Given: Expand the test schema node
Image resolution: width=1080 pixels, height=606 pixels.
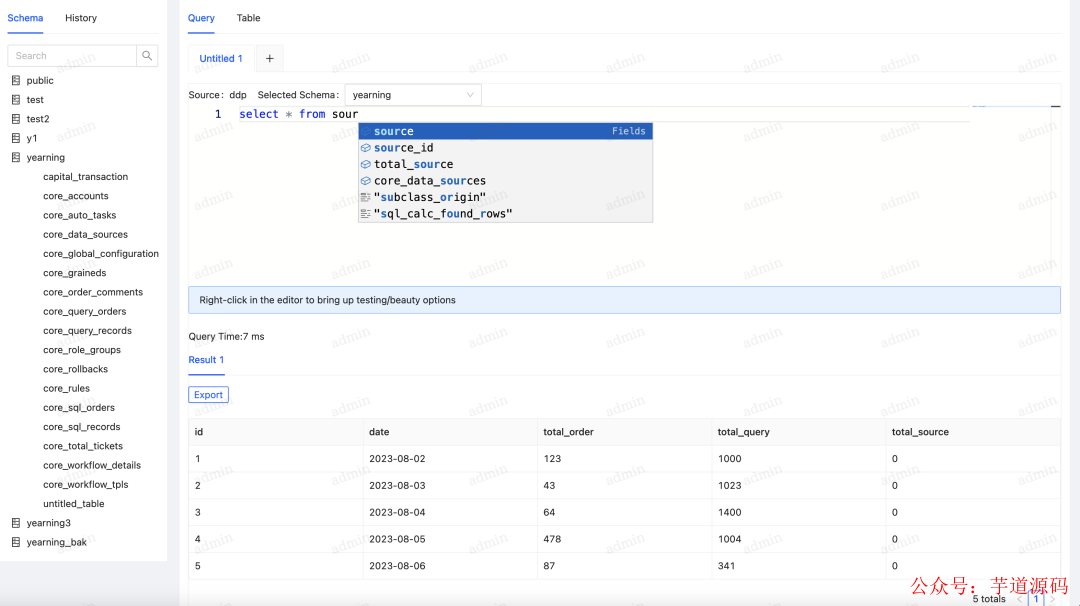Looking at the screenshot, I should (35, 100).
